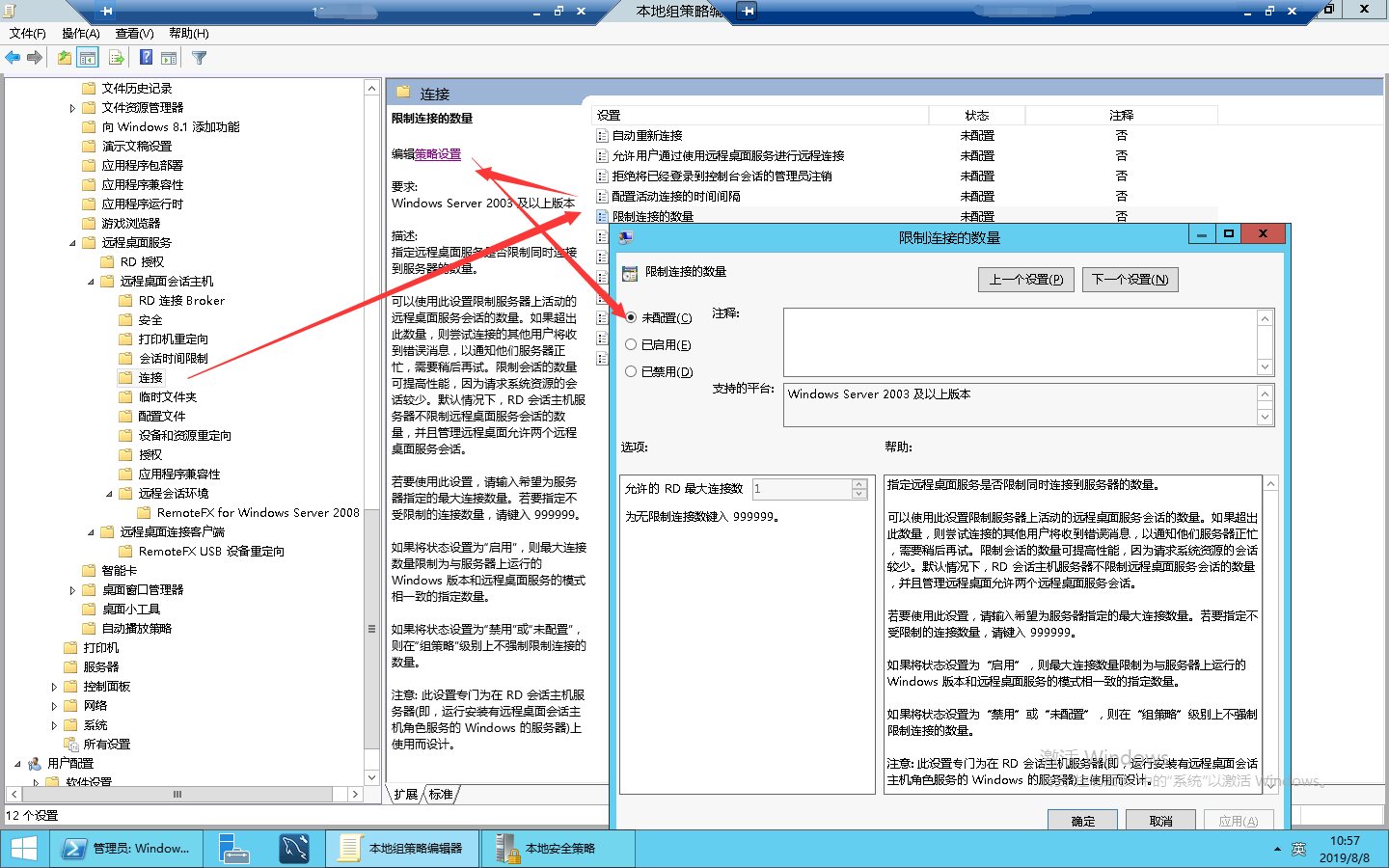Screen dimensions: 1389x868
Task: Switch to the 扩展 tab
Action: click(406, 795)
